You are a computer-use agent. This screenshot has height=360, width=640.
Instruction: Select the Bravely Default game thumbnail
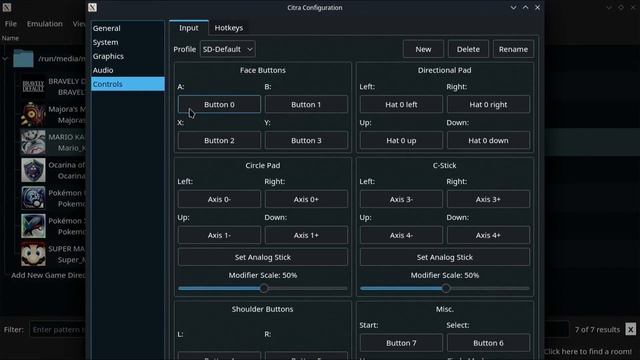pos(33,87)
